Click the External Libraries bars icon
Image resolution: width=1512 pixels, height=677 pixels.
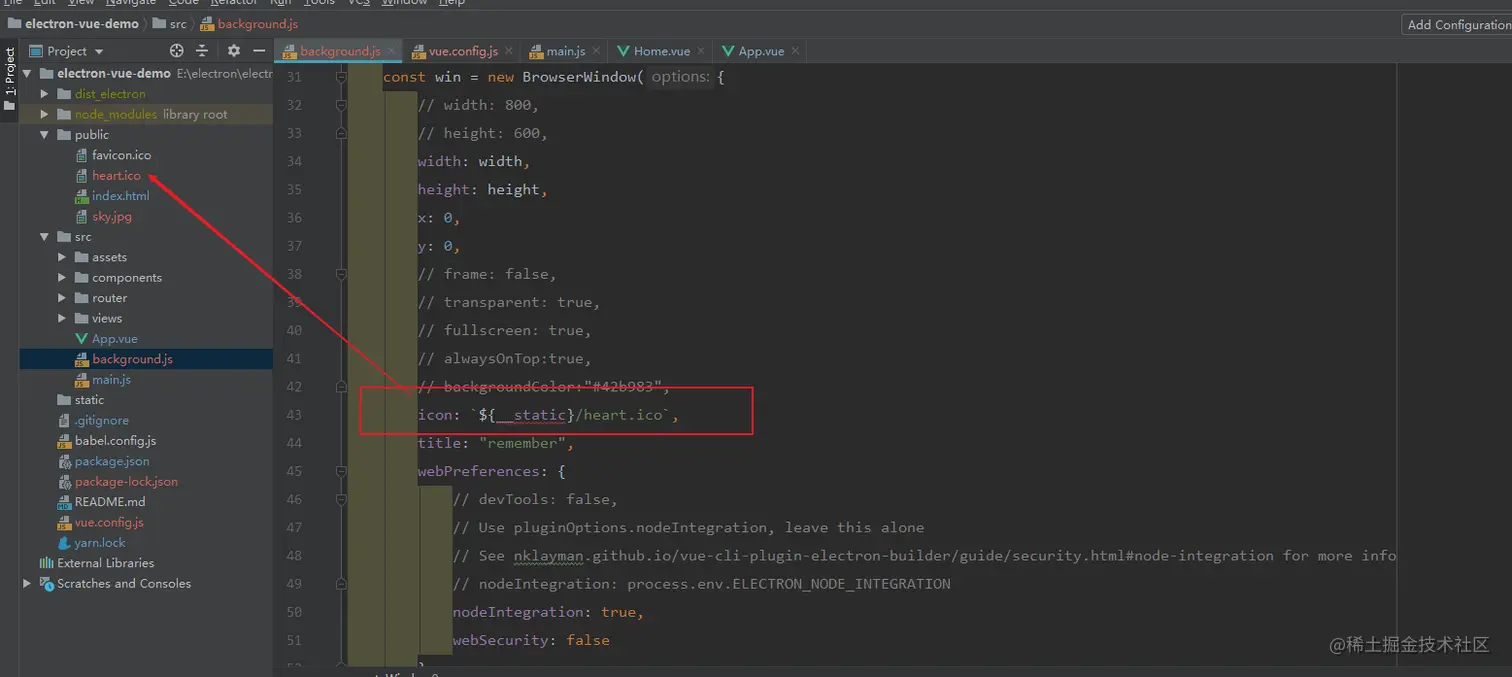(46, 563)
